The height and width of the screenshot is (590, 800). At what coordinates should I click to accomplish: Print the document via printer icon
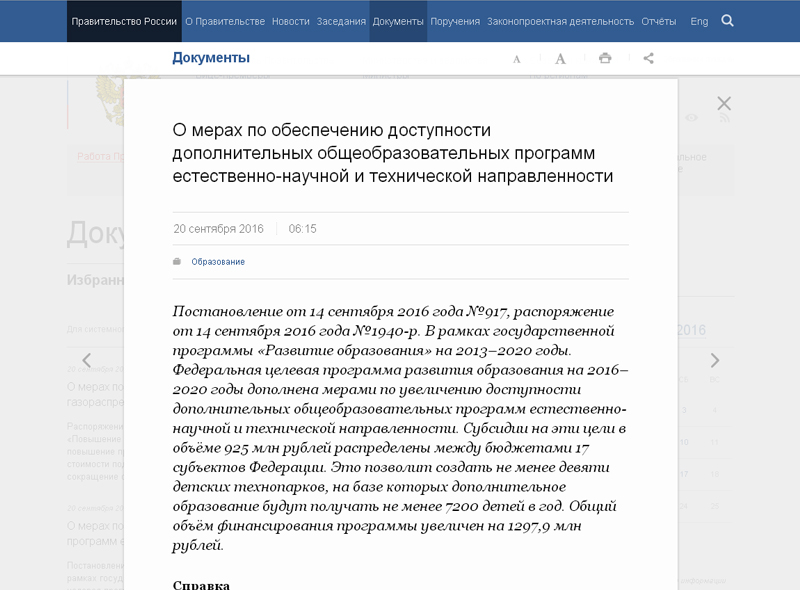605,58
